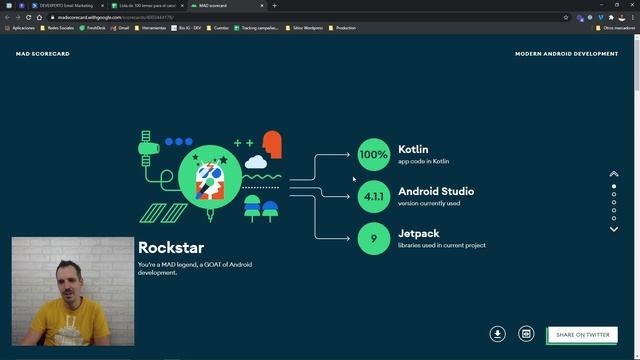Open the Cuentas bookmark folder

[x=218, y=28]
